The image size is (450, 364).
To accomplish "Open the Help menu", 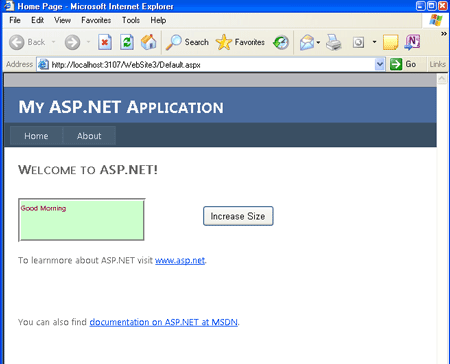I will coord(158,20).
